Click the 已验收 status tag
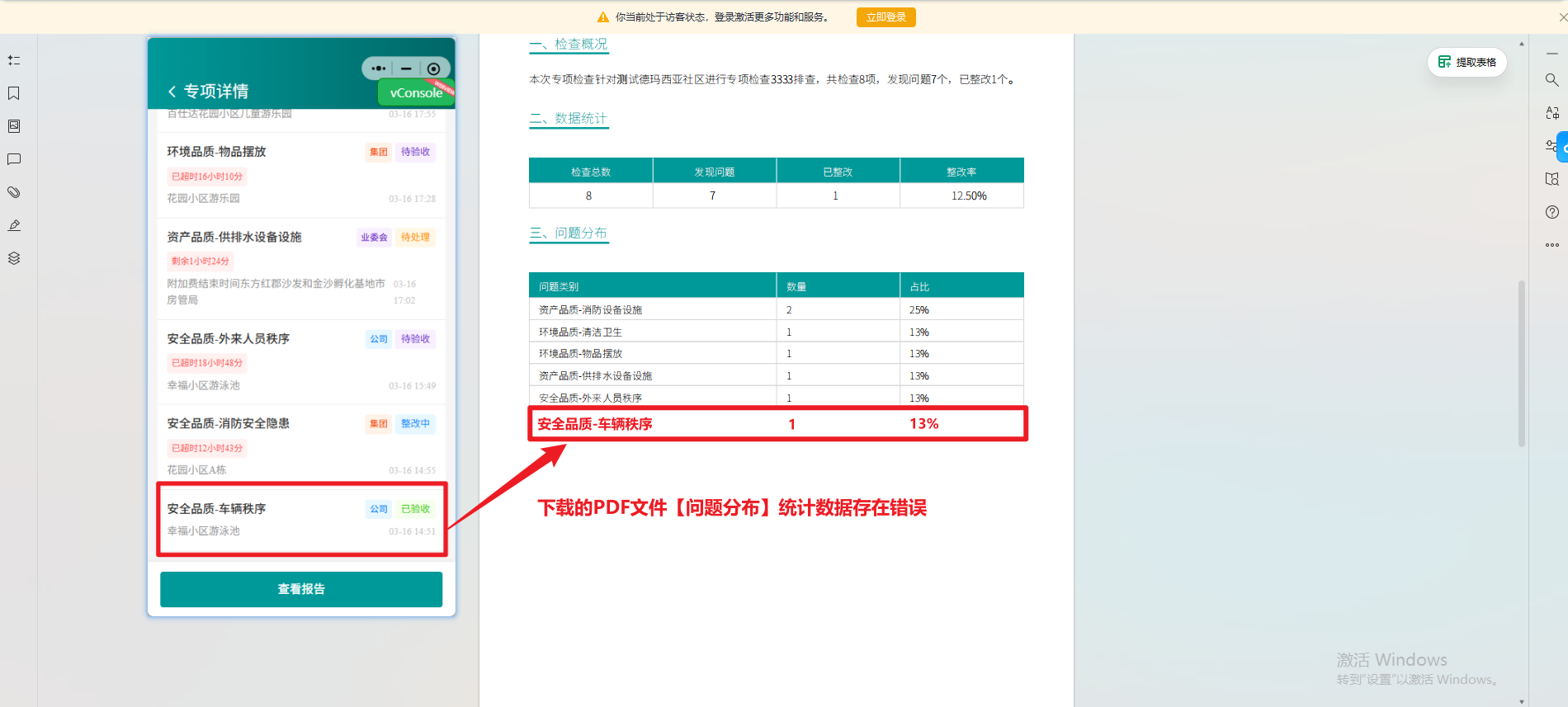 [415, 509]
